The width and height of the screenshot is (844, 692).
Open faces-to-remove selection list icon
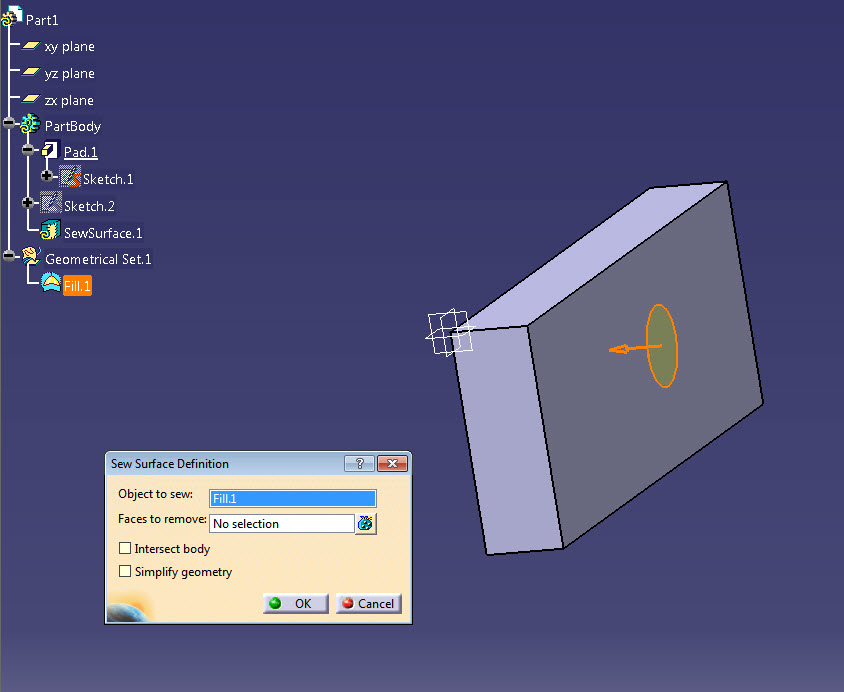366,524
